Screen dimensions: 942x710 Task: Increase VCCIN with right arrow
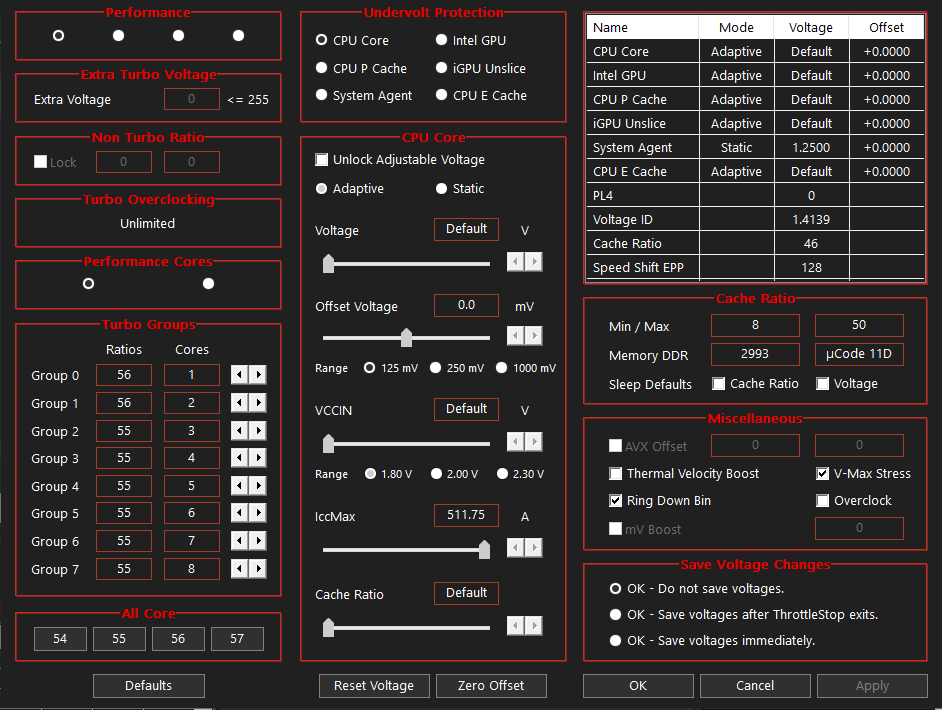click(534, 441)
